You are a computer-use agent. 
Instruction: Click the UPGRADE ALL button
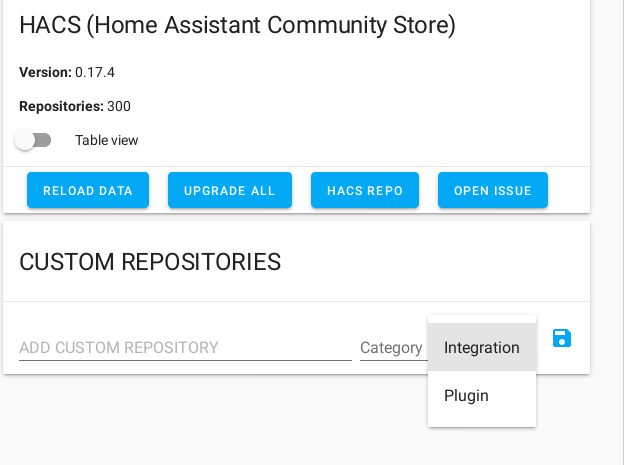[230, 190]
